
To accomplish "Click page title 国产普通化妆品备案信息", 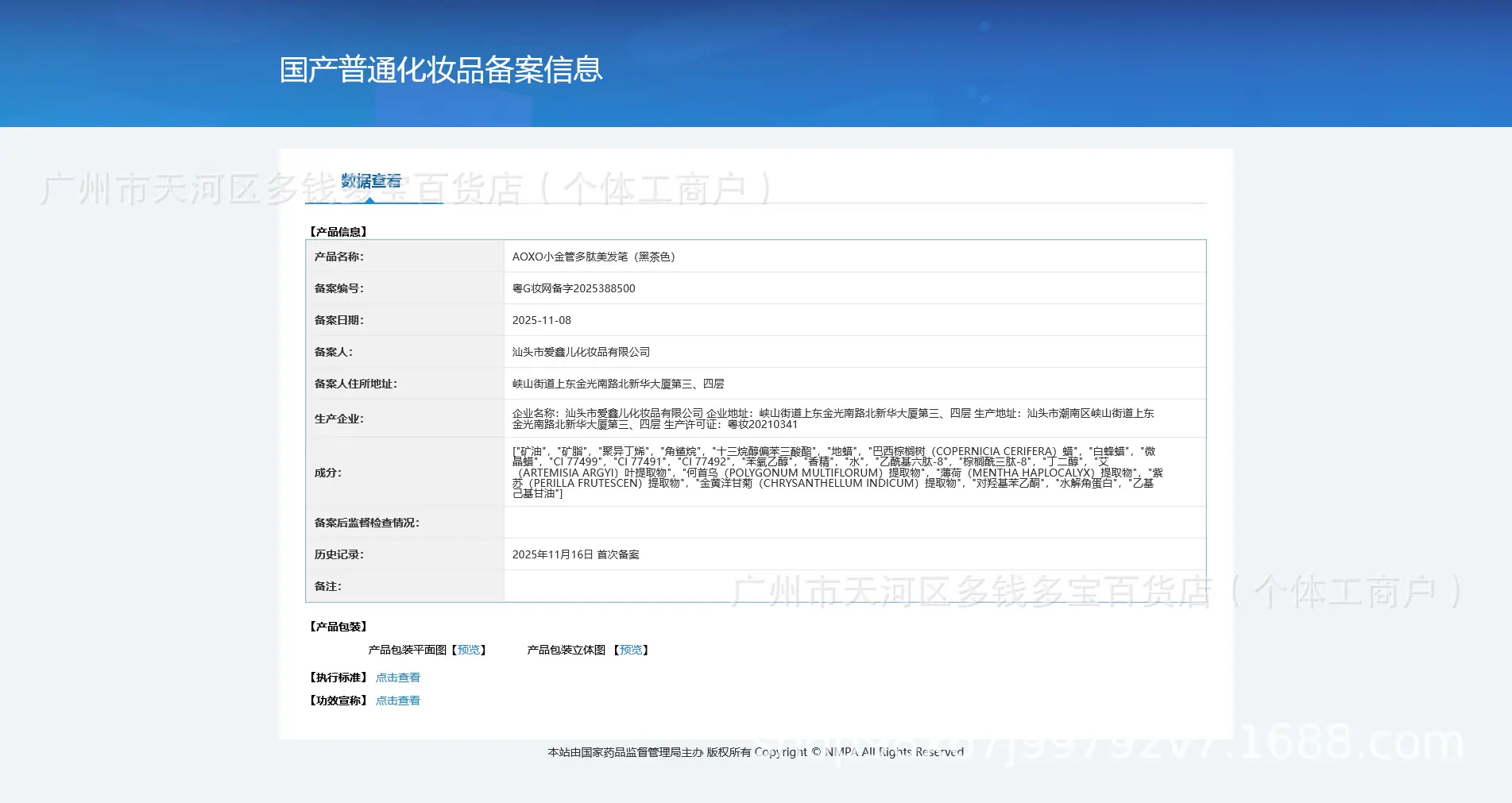I will click(x=441, y=70).
